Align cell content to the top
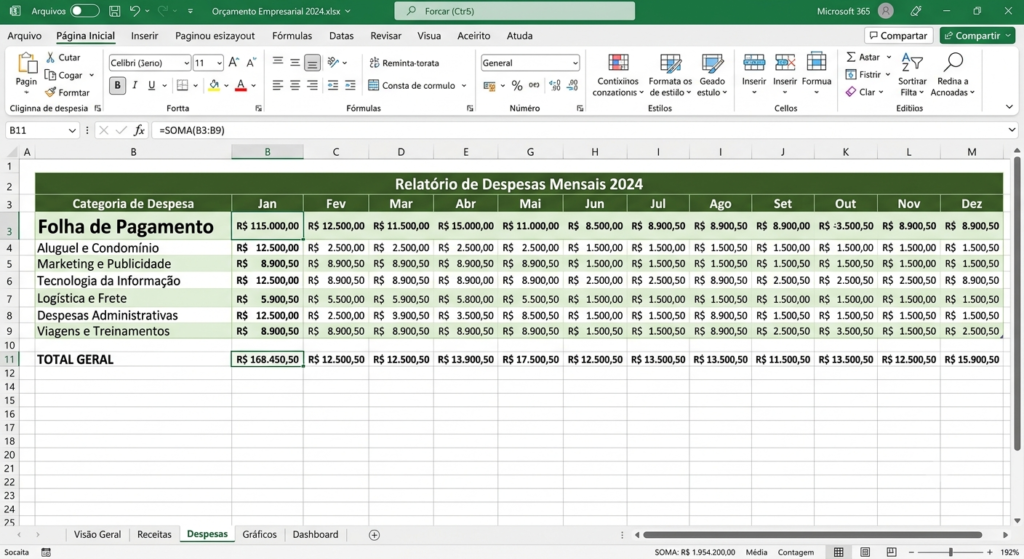Screen dimensions: 1024x559 click(278, 62)
